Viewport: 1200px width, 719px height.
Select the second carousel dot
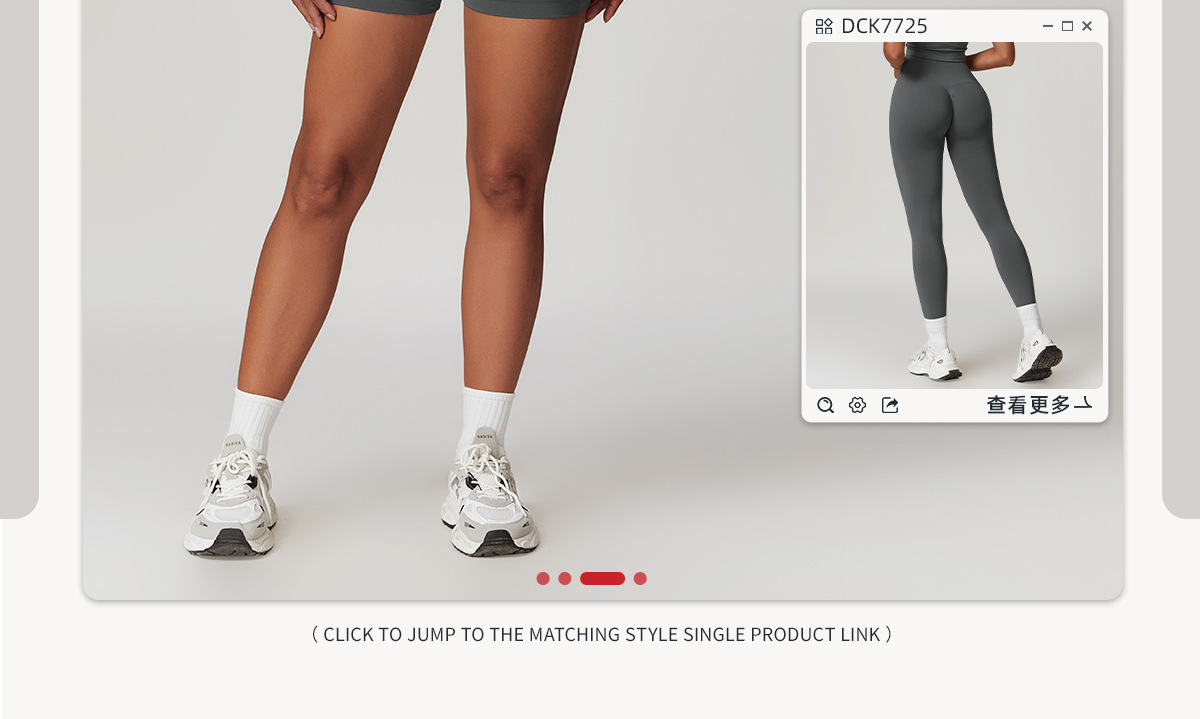[565, 578]
